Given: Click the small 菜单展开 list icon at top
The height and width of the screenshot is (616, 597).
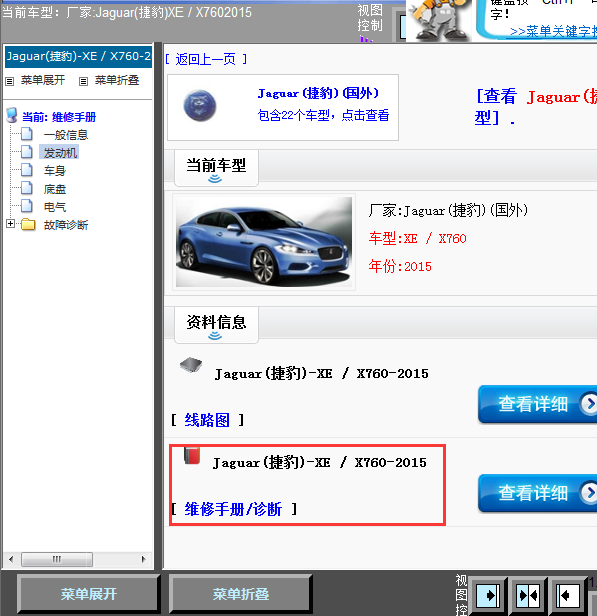Looking at the screenshot, I should (9, 81).
